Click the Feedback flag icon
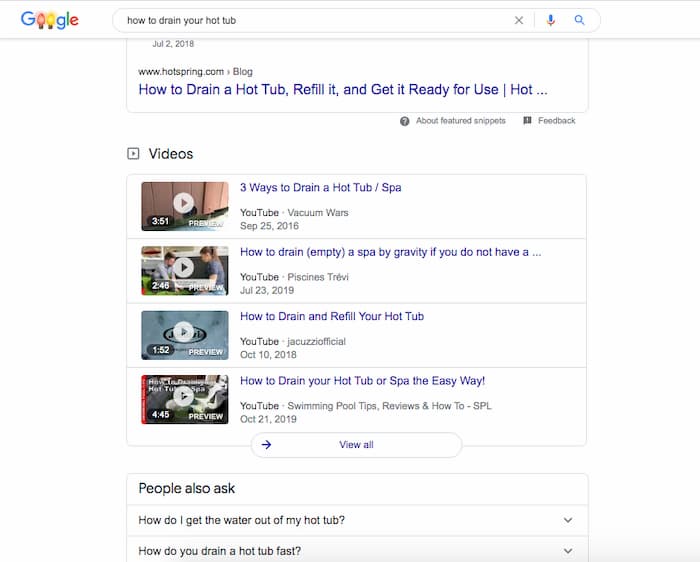The height and width of the screenshot is (562, 700). coord(527,121)
